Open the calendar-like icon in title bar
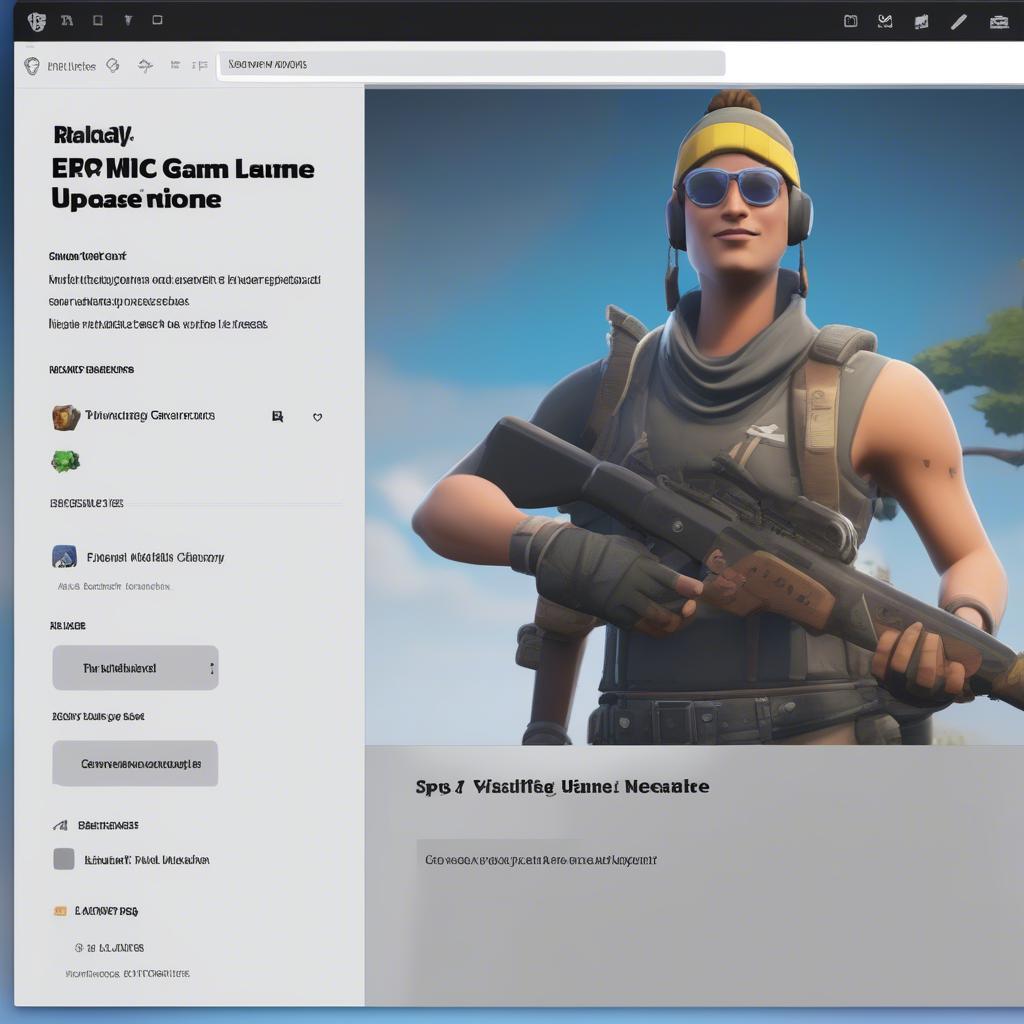The width and height of the screenshot is (1024, 1024). click(x=850, y=22)
